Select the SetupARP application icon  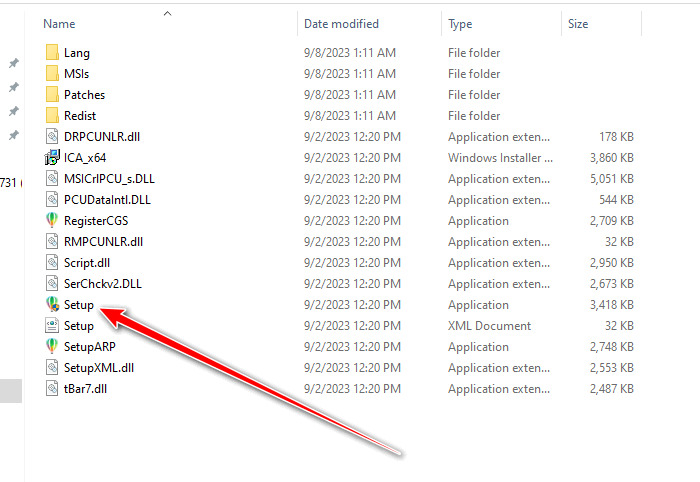pos(53,347)
